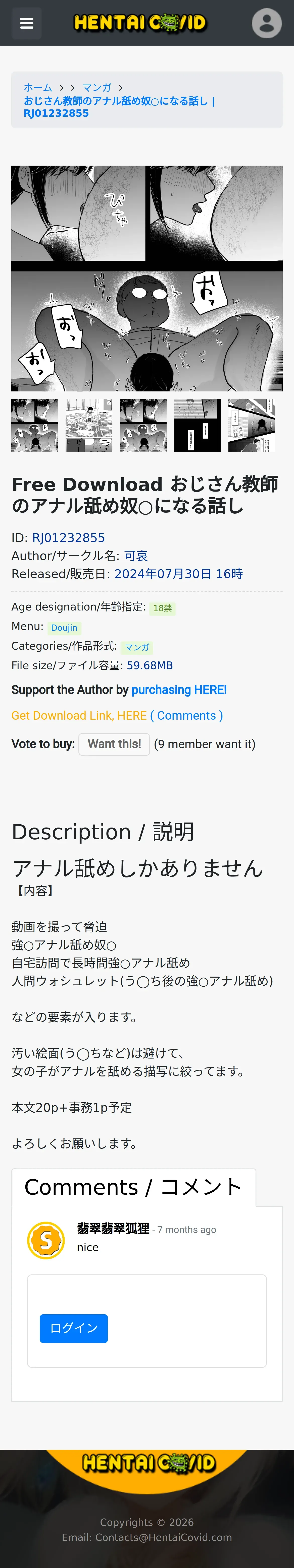Click the footer site logo
Viewport: 294px width, 1568px height.
click(x=148, y=1463)
